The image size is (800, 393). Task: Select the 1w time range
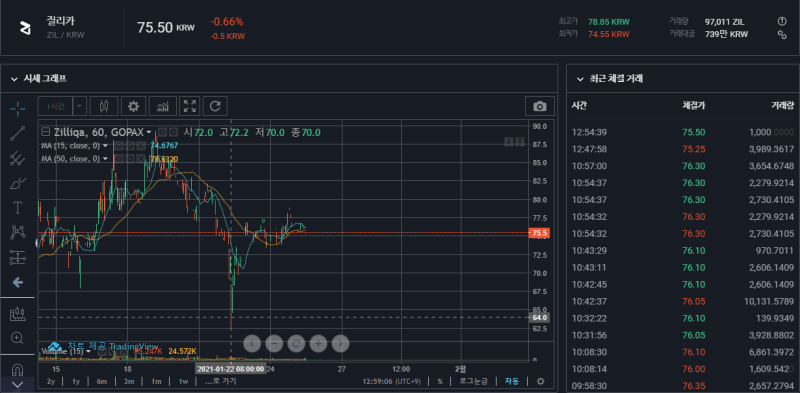point(184,381)
